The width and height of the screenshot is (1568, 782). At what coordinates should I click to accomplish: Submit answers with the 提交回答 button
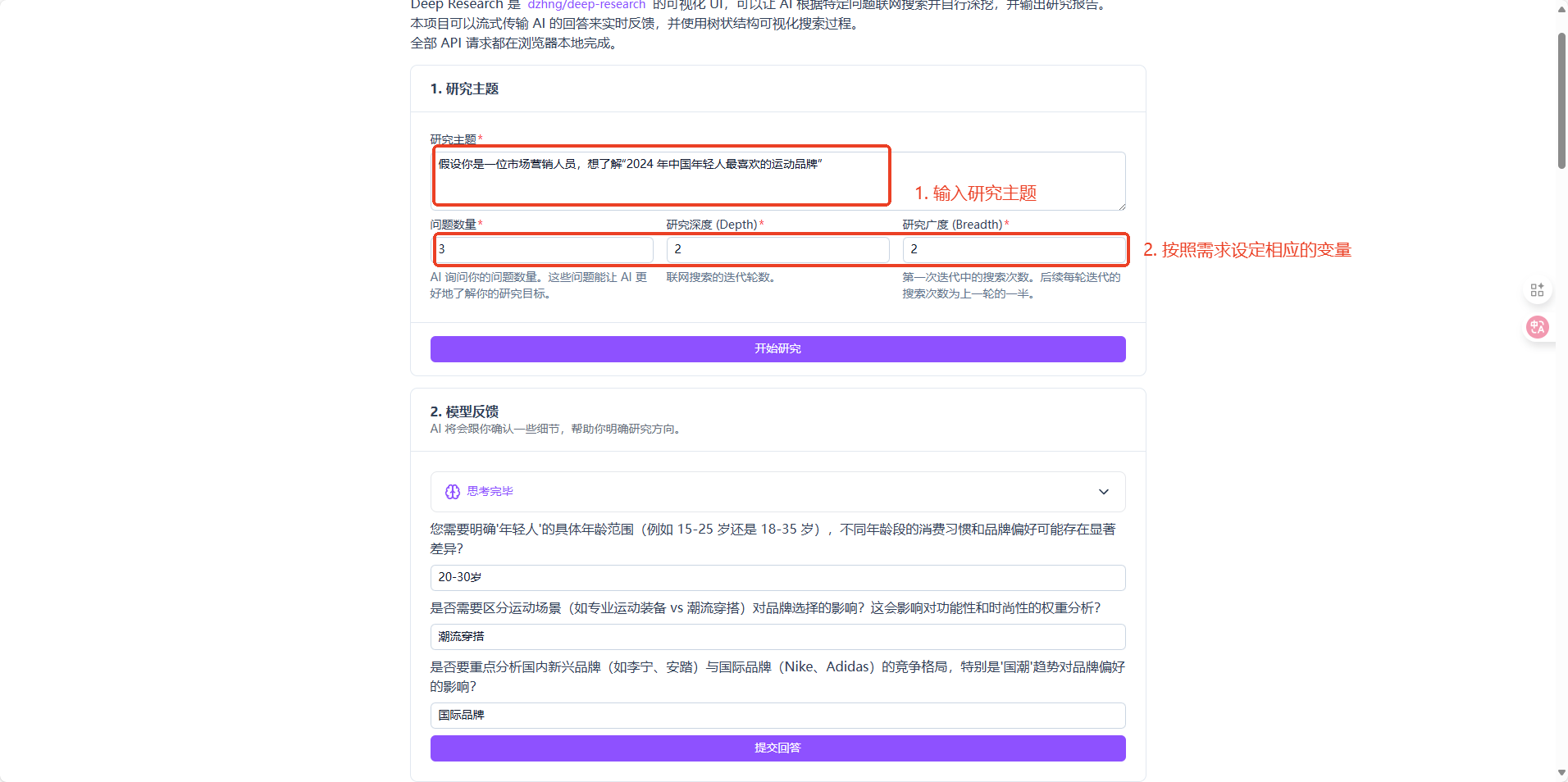tap(777, 748)
